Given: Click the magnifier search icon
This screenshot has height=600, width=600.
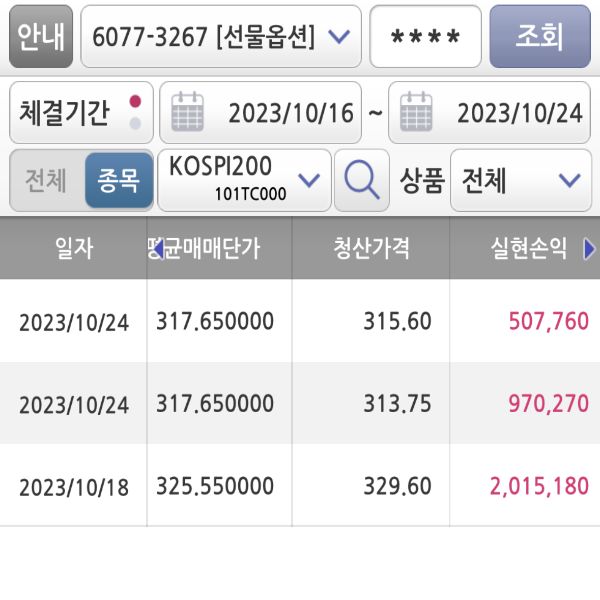Looking at the screenshot, I should [x=361, y=180].
